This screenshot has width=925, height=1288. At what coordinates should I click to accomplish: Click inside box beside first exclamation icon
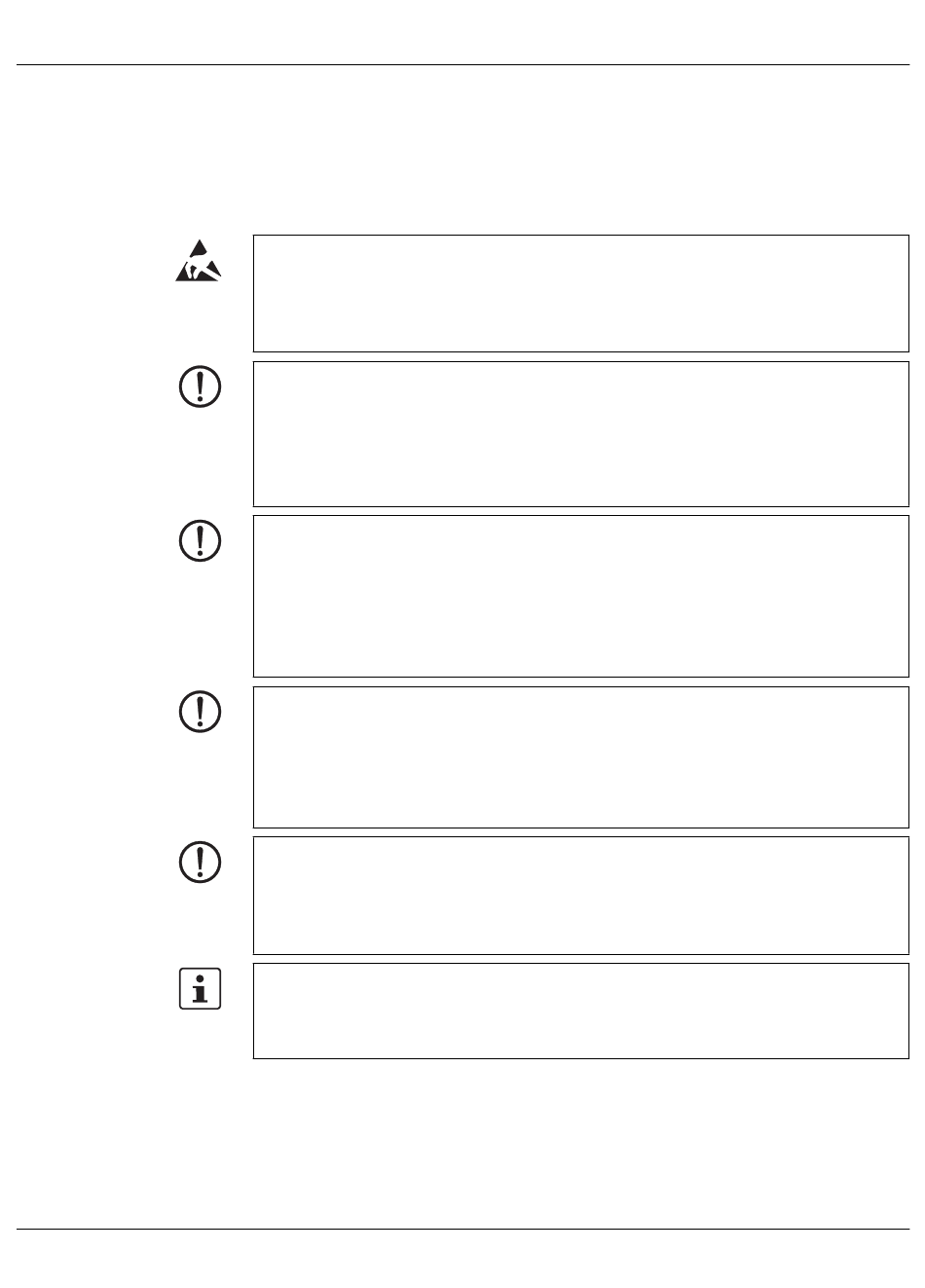(580, 434)
